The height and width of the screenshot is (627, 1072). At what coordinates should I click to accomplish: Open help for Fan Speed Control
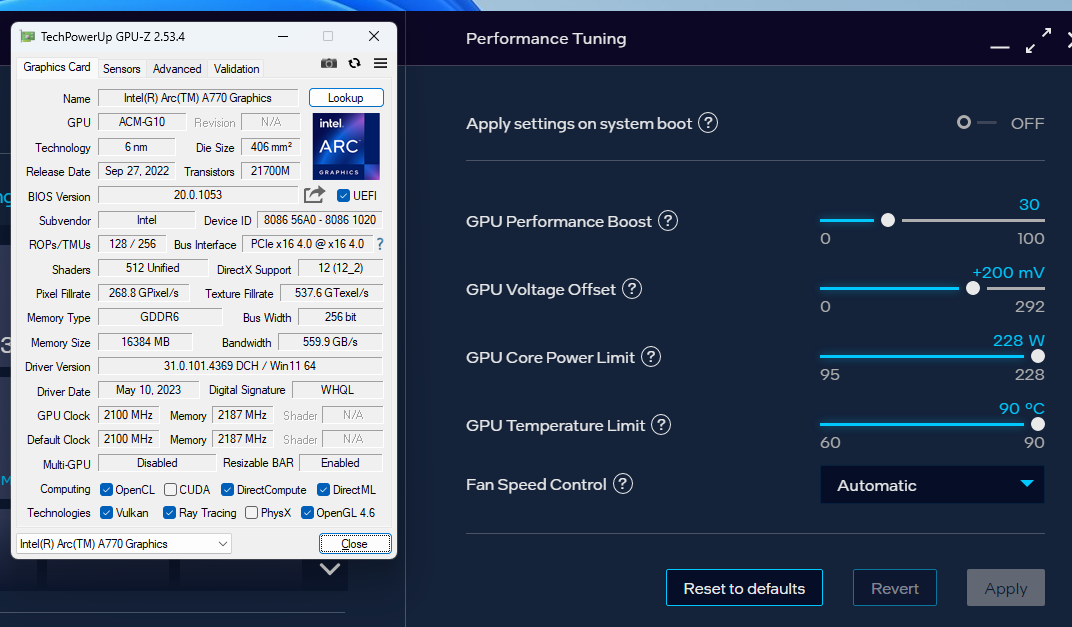(623, 484)
